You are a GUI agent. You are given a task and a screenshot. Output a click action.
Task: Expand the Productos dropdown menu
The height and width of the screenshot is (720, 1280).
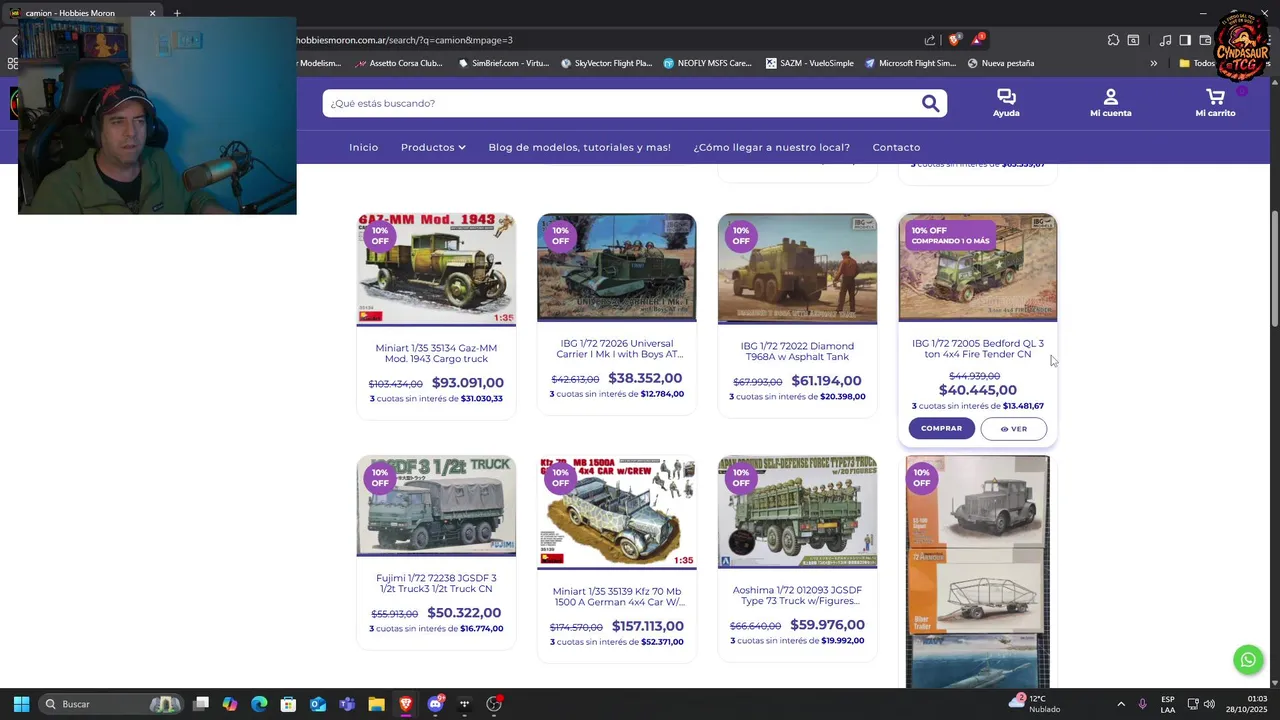(433, 147)
